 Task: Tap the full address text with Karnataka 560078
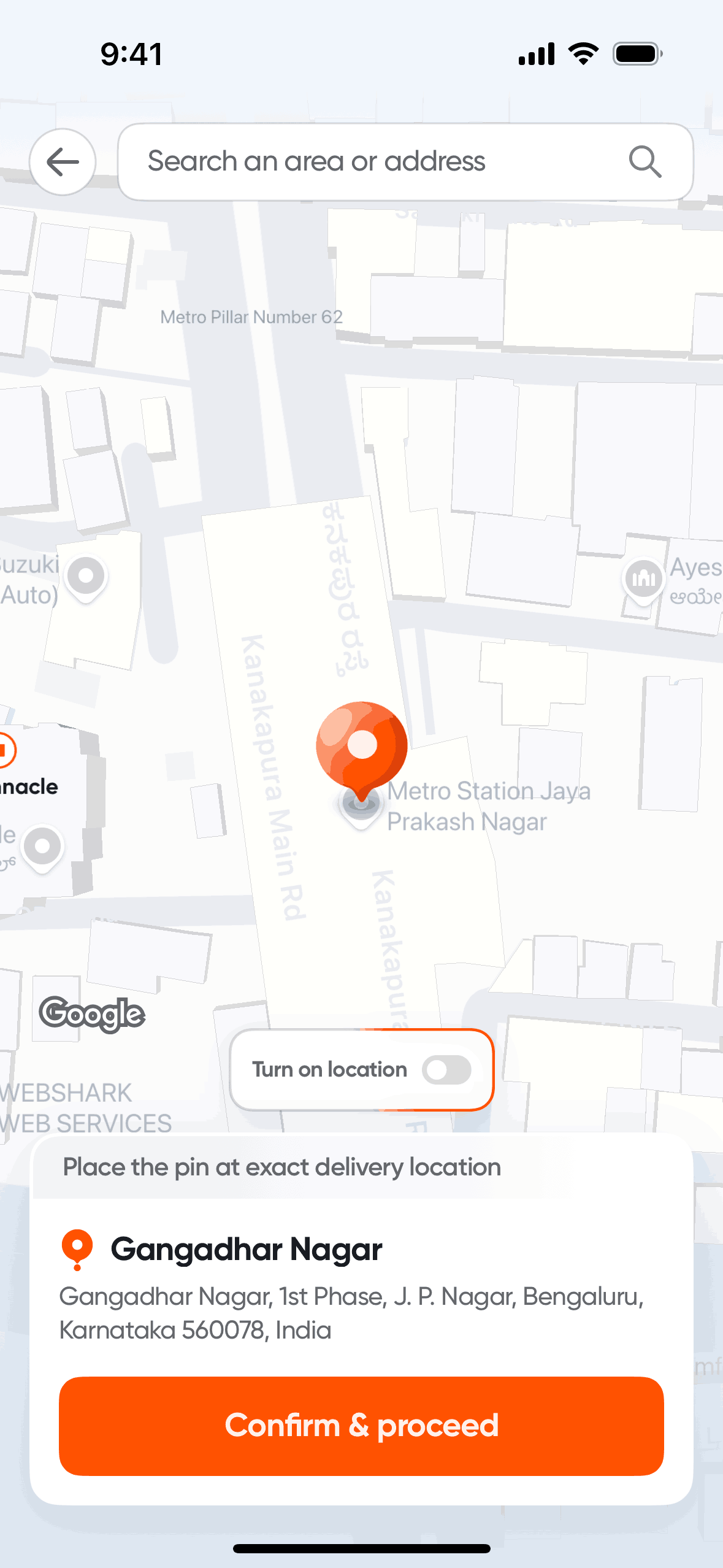tap(351, 1313)
